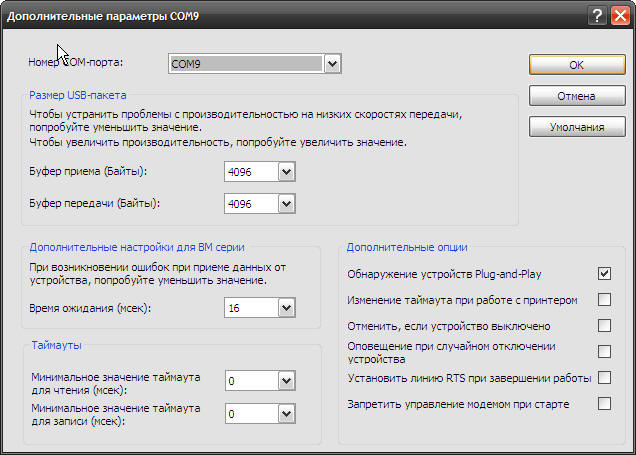Click the question mark help button

(597, 15)
